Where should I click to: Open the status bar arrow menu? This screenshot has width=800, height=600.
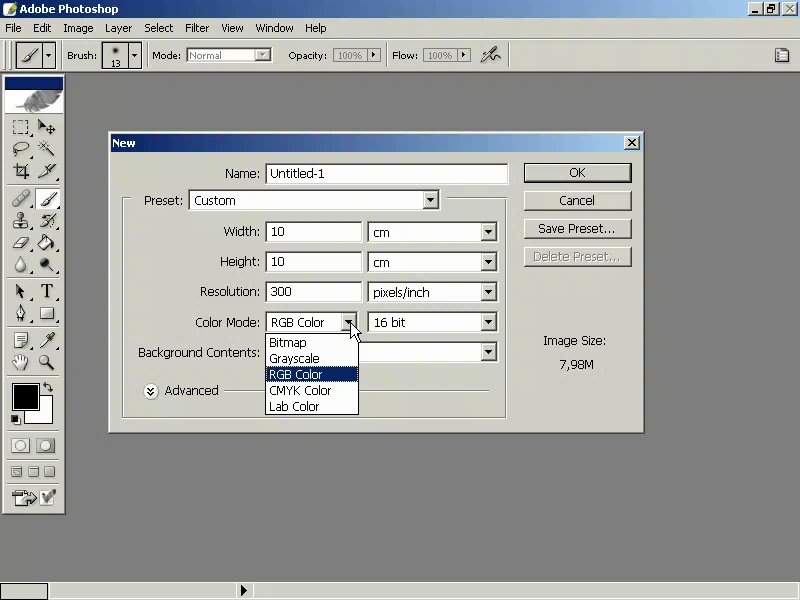tap(243, 590)
